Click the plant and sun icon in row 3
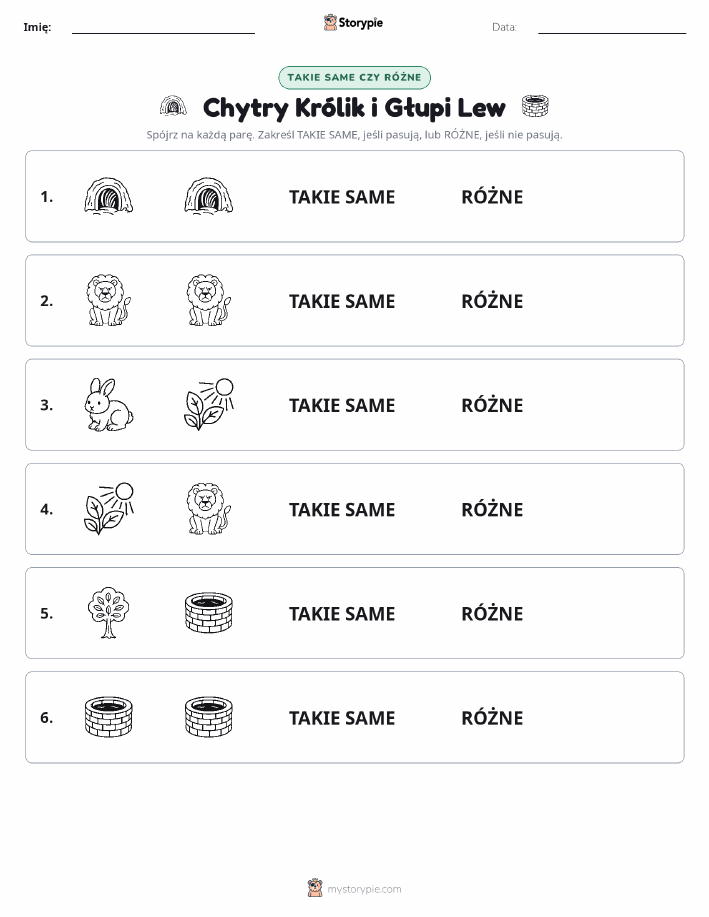Image resolution: width=709 pixels, height=917 pixels. (209, 405)
